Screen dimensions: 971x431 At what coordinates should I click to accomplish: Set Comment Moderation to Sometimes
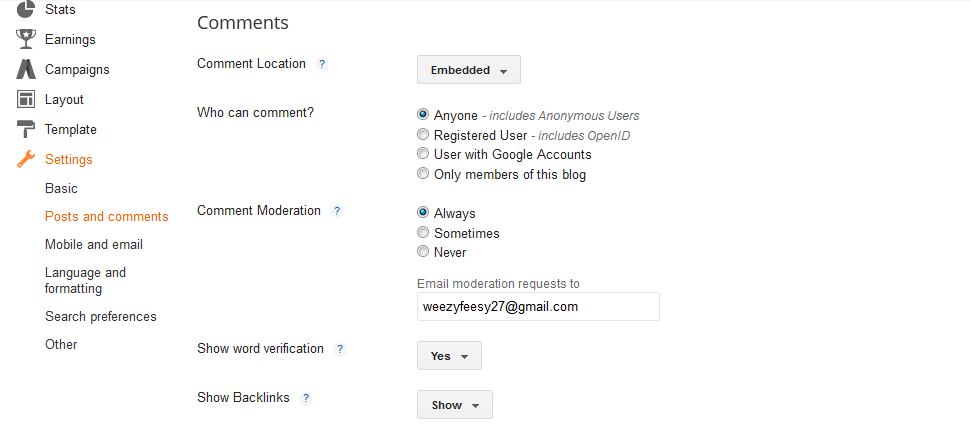coord(424,233)
